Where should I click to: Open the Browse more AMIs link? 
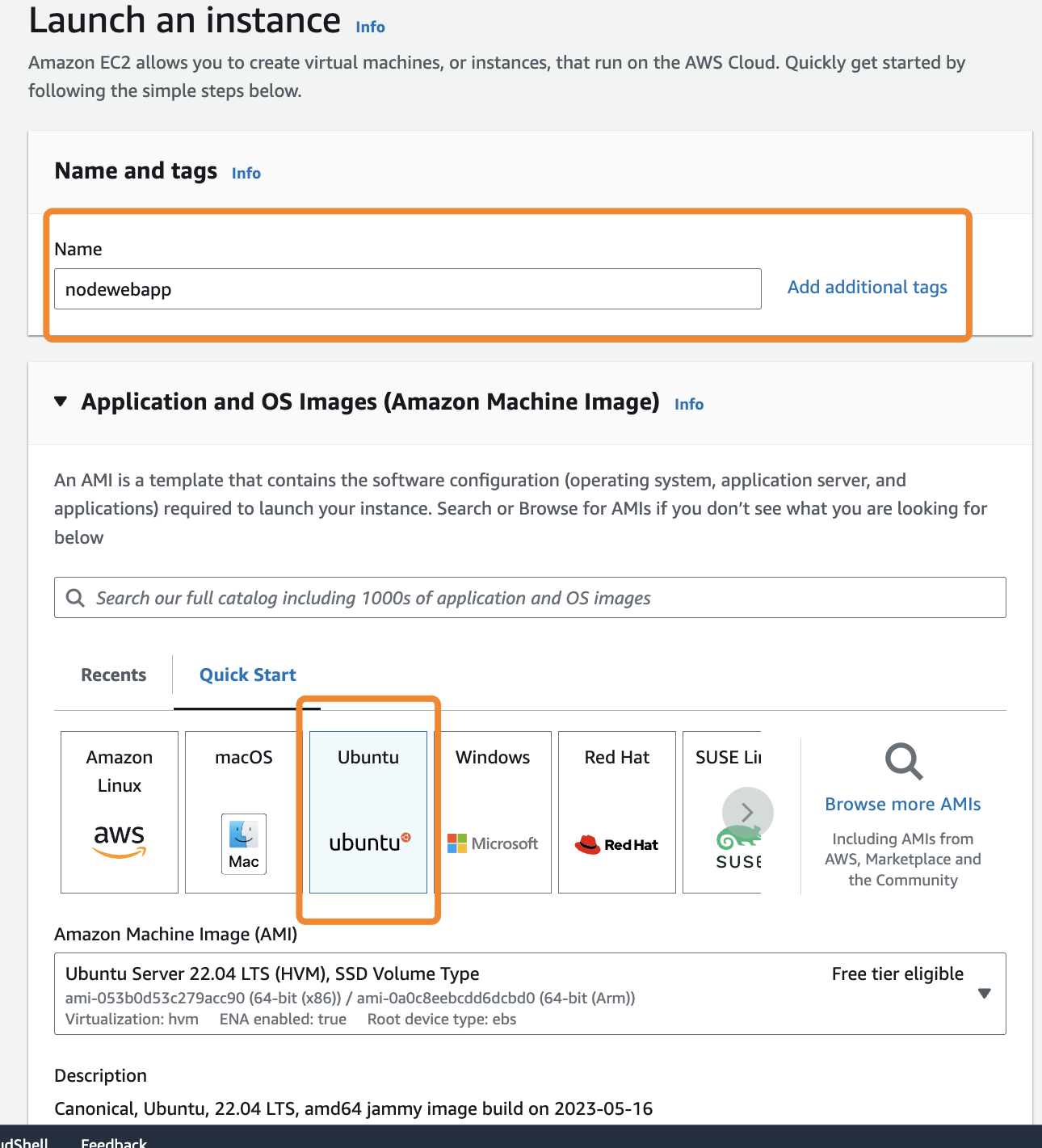902,805
